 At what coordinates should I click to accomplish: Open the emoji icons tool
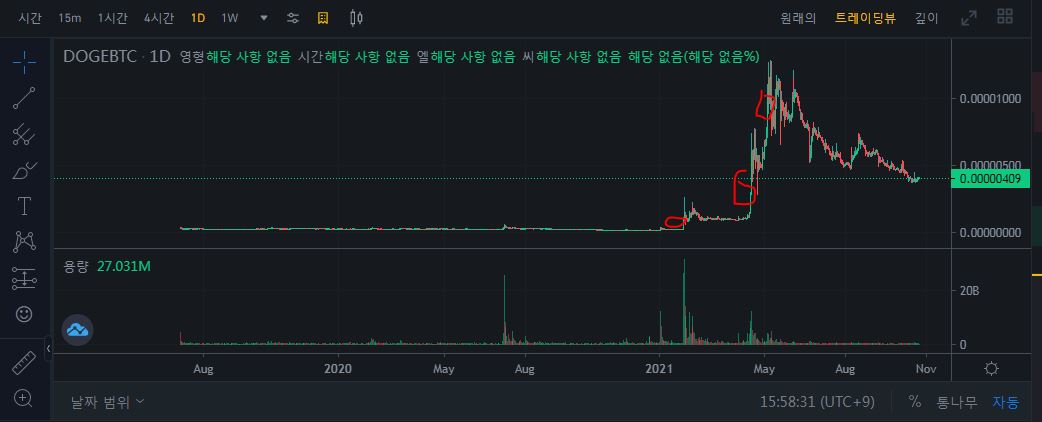pos(25,314)
